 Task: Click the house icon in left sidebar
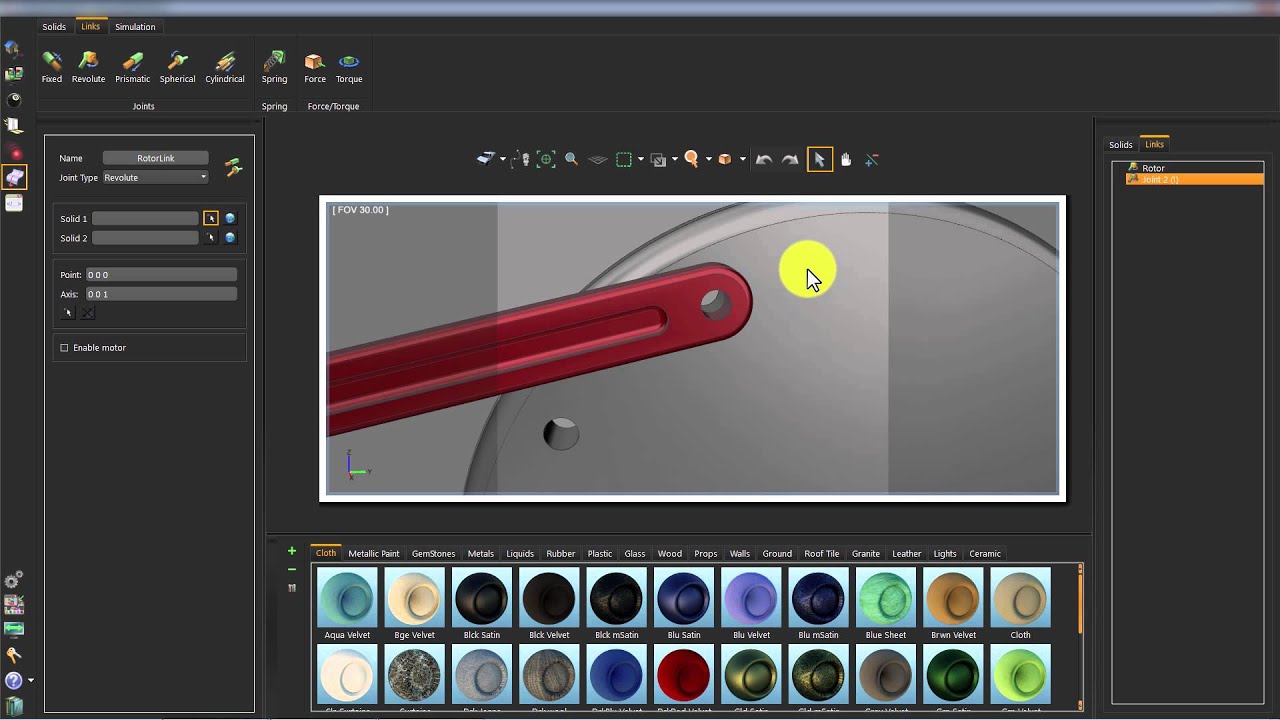[14, 49]
